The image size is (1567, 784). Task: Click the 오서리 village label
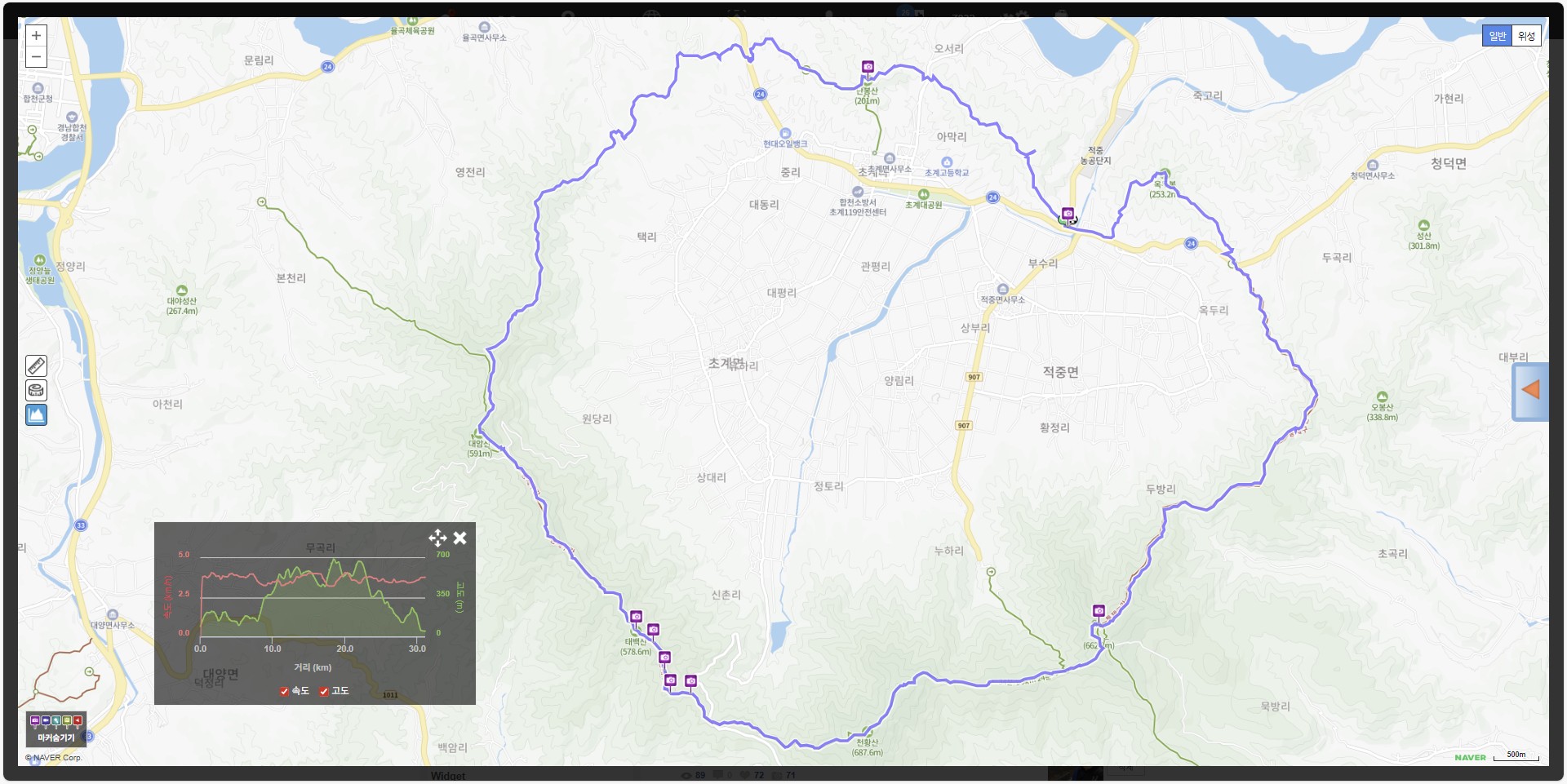(x=948, y=49)
